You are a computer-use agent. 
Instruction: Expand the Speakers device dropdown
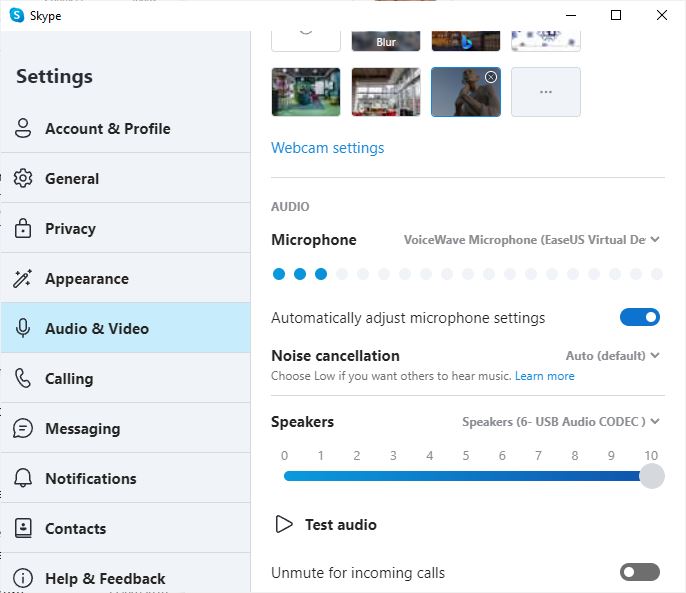(561, 421)
